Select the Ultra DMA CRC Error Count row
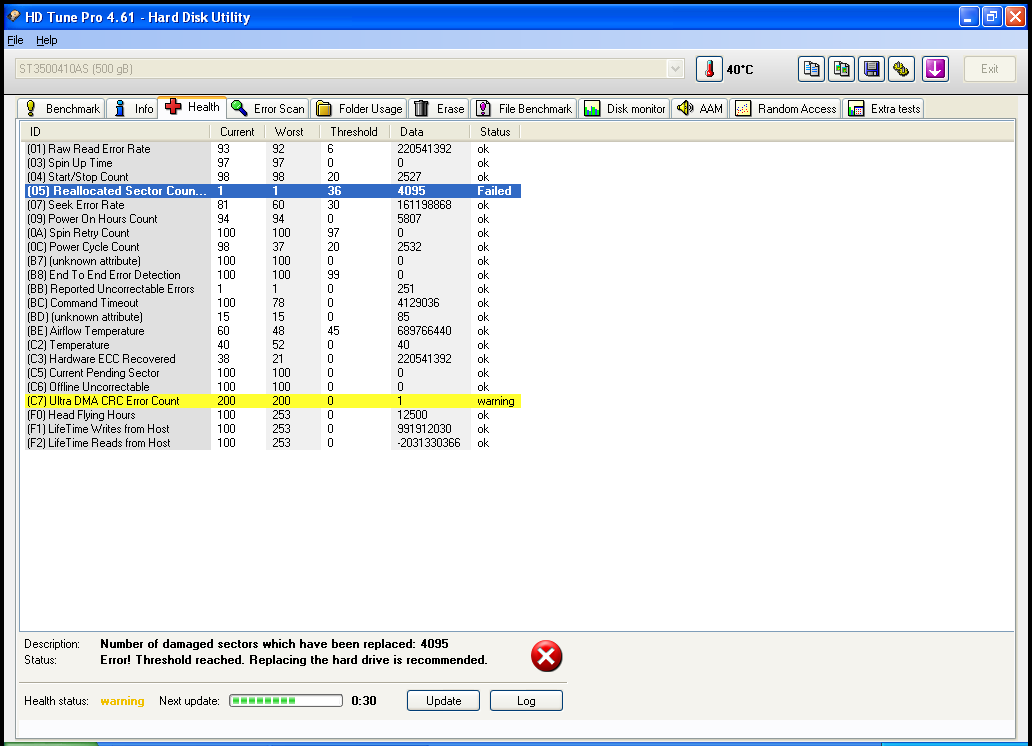This screenshot has width=1032, height=746. tap(272, 401)
